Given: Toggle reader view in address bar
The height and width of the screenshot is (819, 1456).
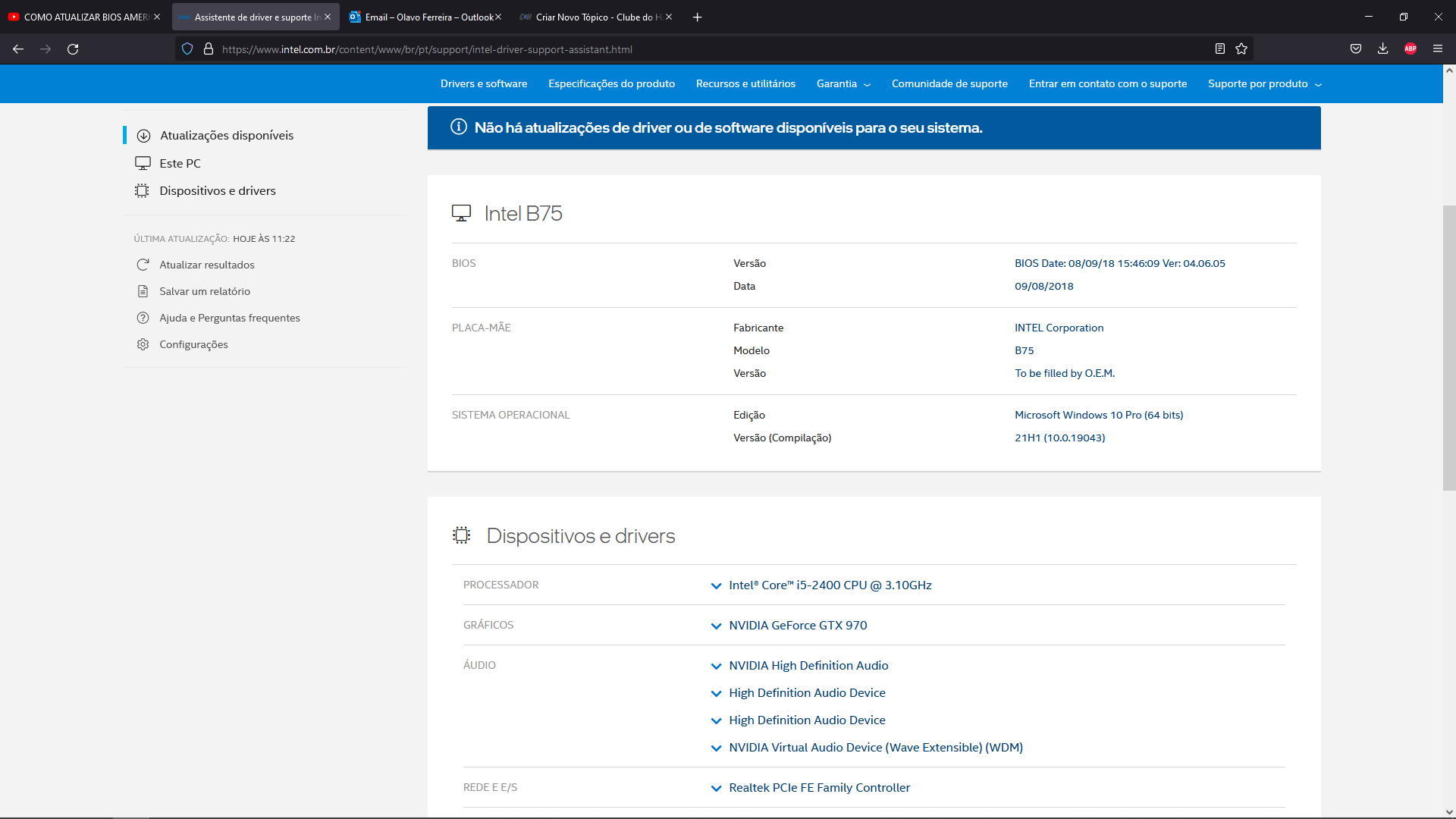Looking at the screenshot, I should pos(1220,49).
